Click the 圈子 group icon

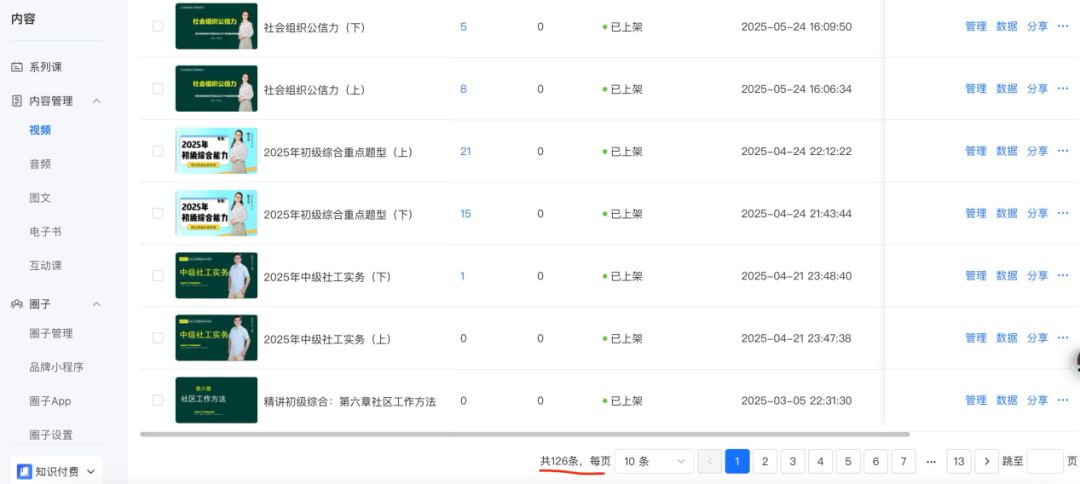(x=17, y=304)
